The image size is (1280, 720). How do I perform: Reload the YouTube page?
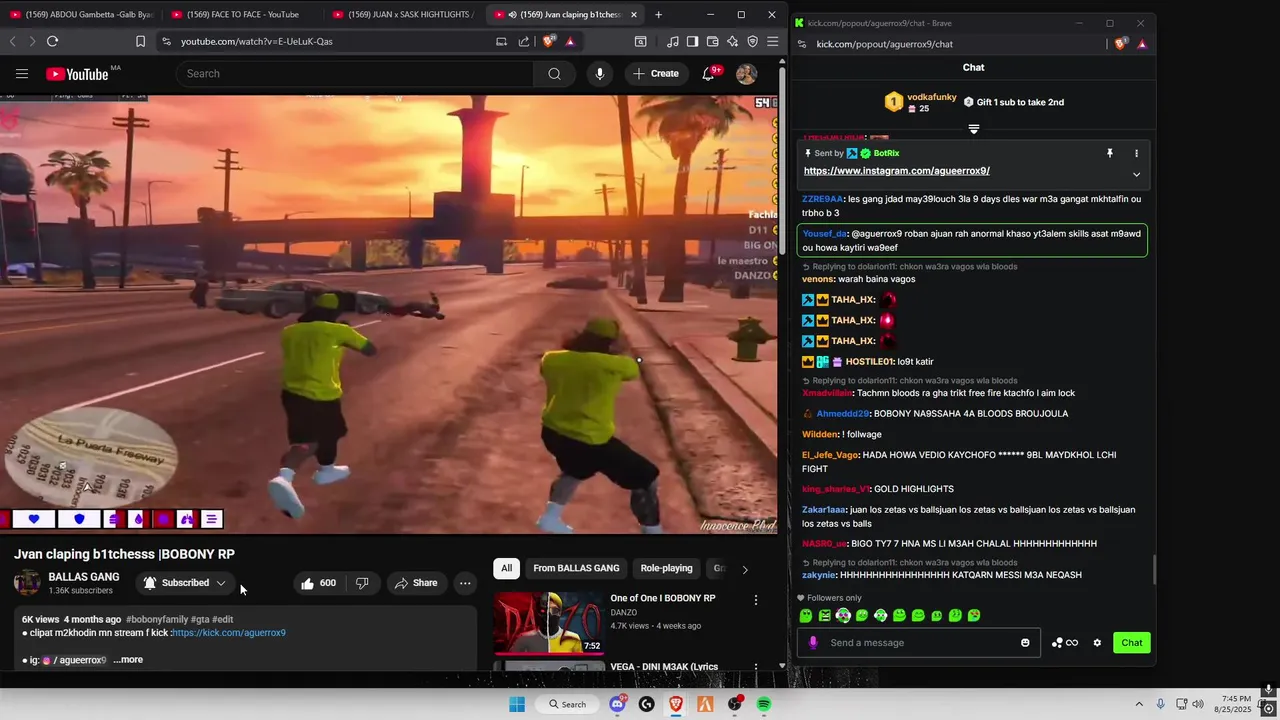point(52,41)
